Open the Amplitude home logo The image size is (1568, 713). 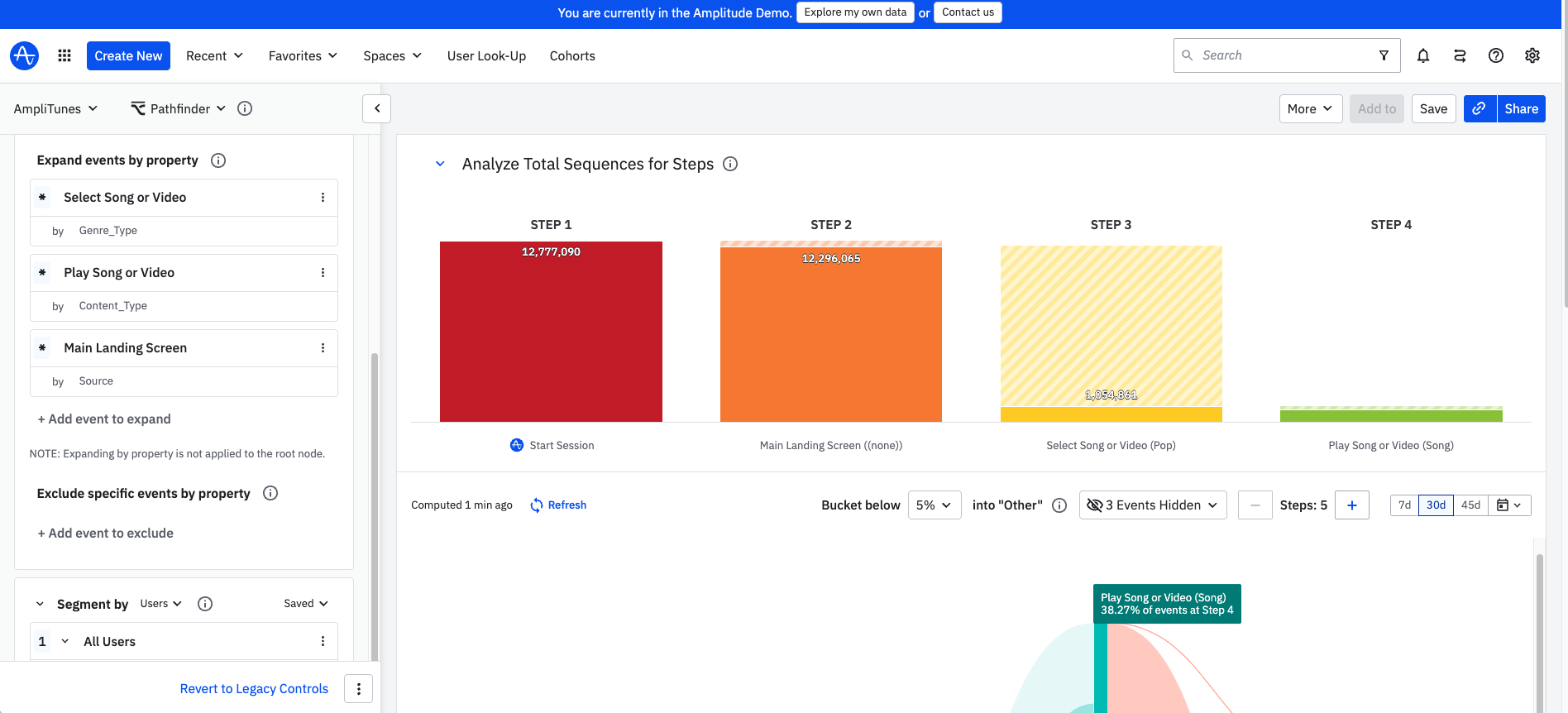(x=24, y=55)
